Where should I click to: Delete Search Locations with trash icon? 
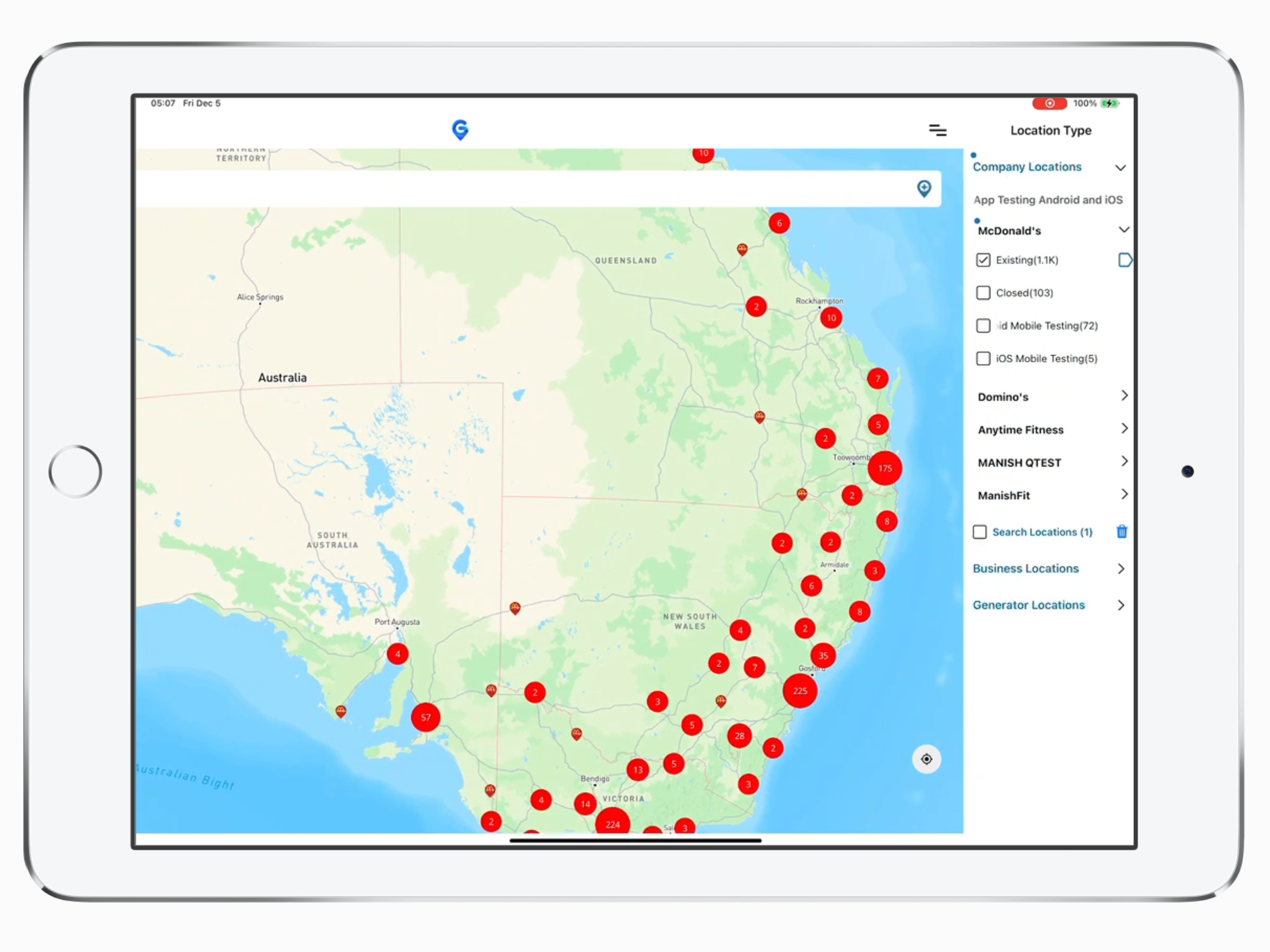(x=1121, y=532)
